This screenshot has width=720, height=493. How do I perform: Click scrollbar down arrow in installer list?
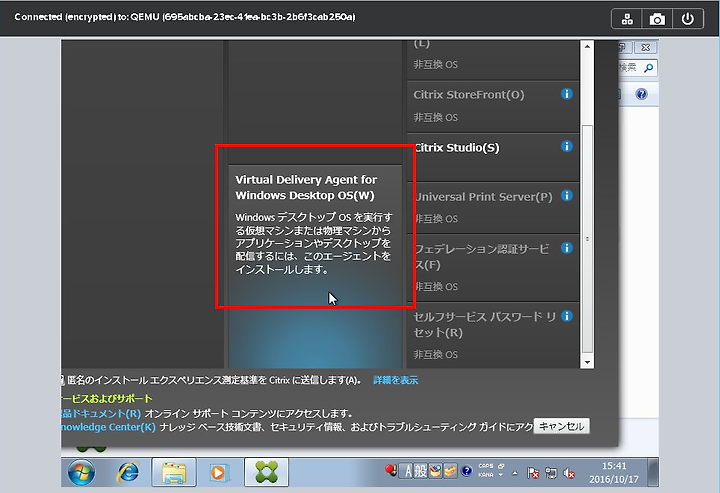[x=587, y=362]
